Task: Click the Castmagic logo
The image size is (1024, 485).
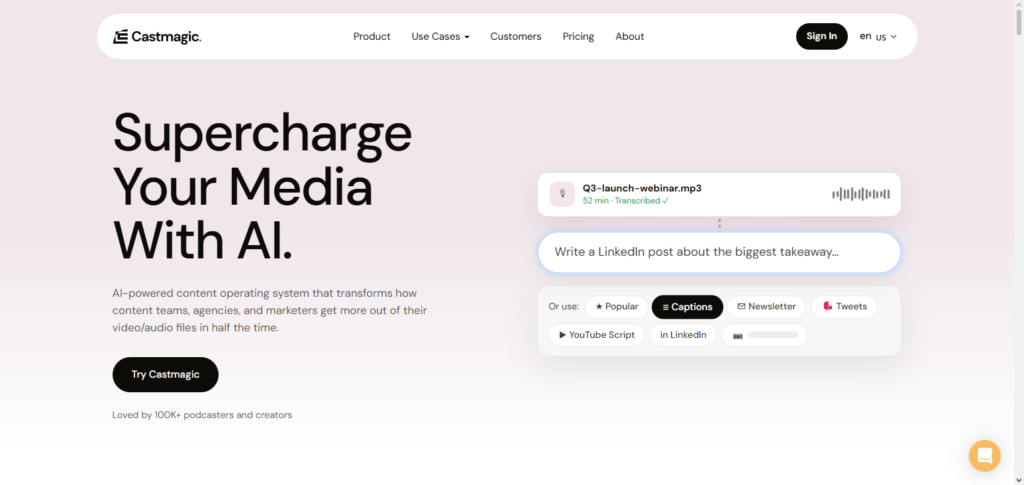Action: [x=157, y=37]
